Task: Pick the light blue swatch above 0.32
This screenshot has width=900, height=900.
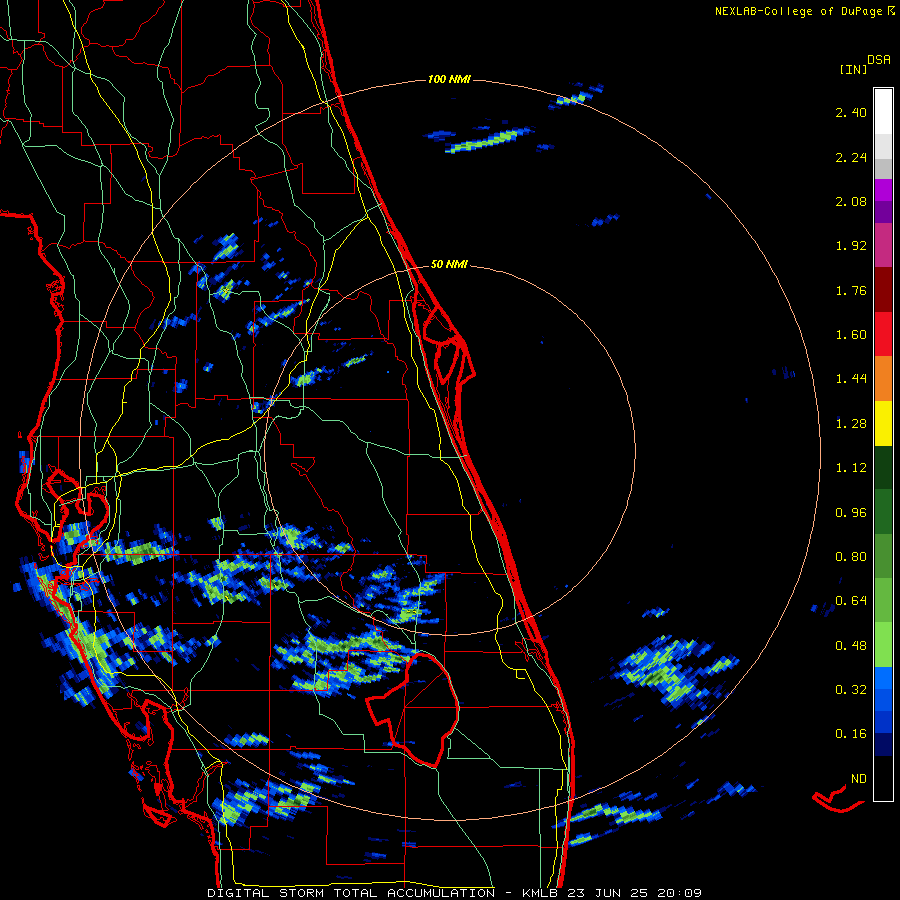Action: pyautogui.click(x=883, y=678)
